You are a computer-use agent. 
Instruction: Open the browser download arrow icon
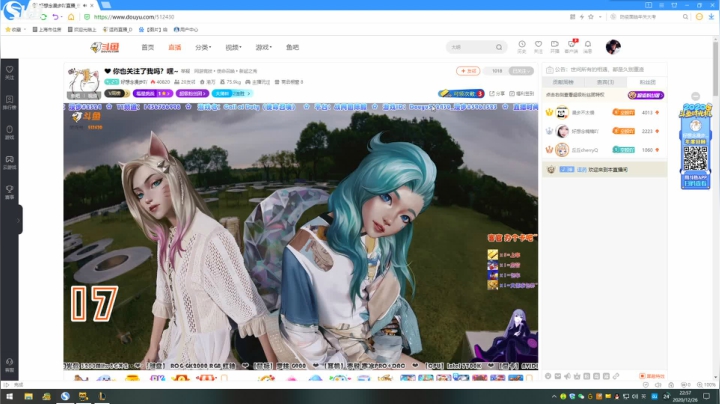[711, 17]
